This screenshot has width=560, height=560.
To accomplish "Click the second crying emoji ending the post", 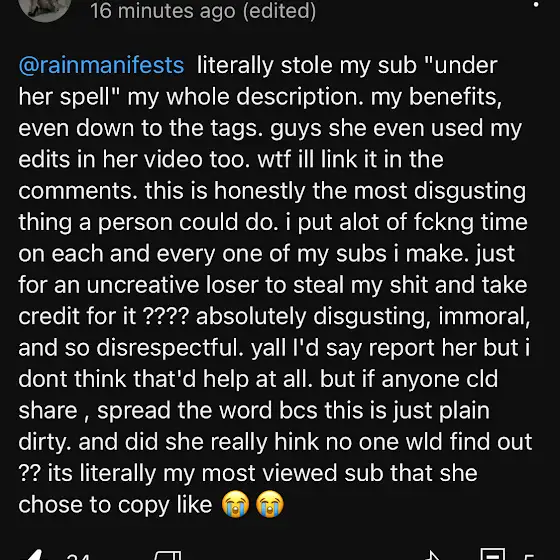I will (270, 504).
